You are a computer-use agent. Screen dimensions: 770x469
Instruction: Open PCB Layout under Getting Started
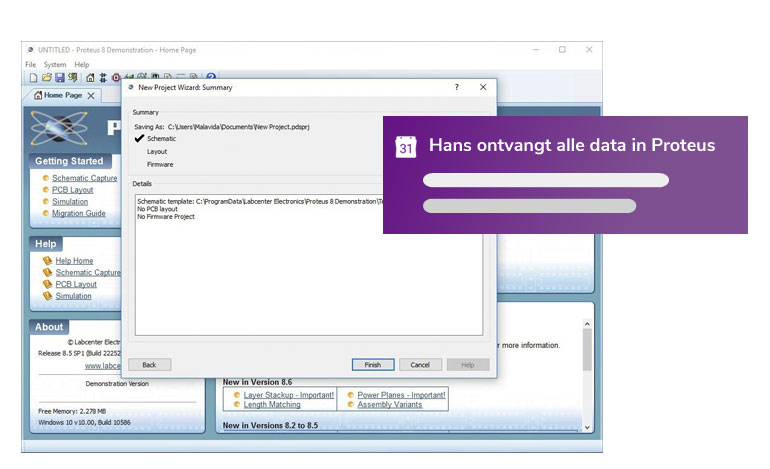(73, 190)
